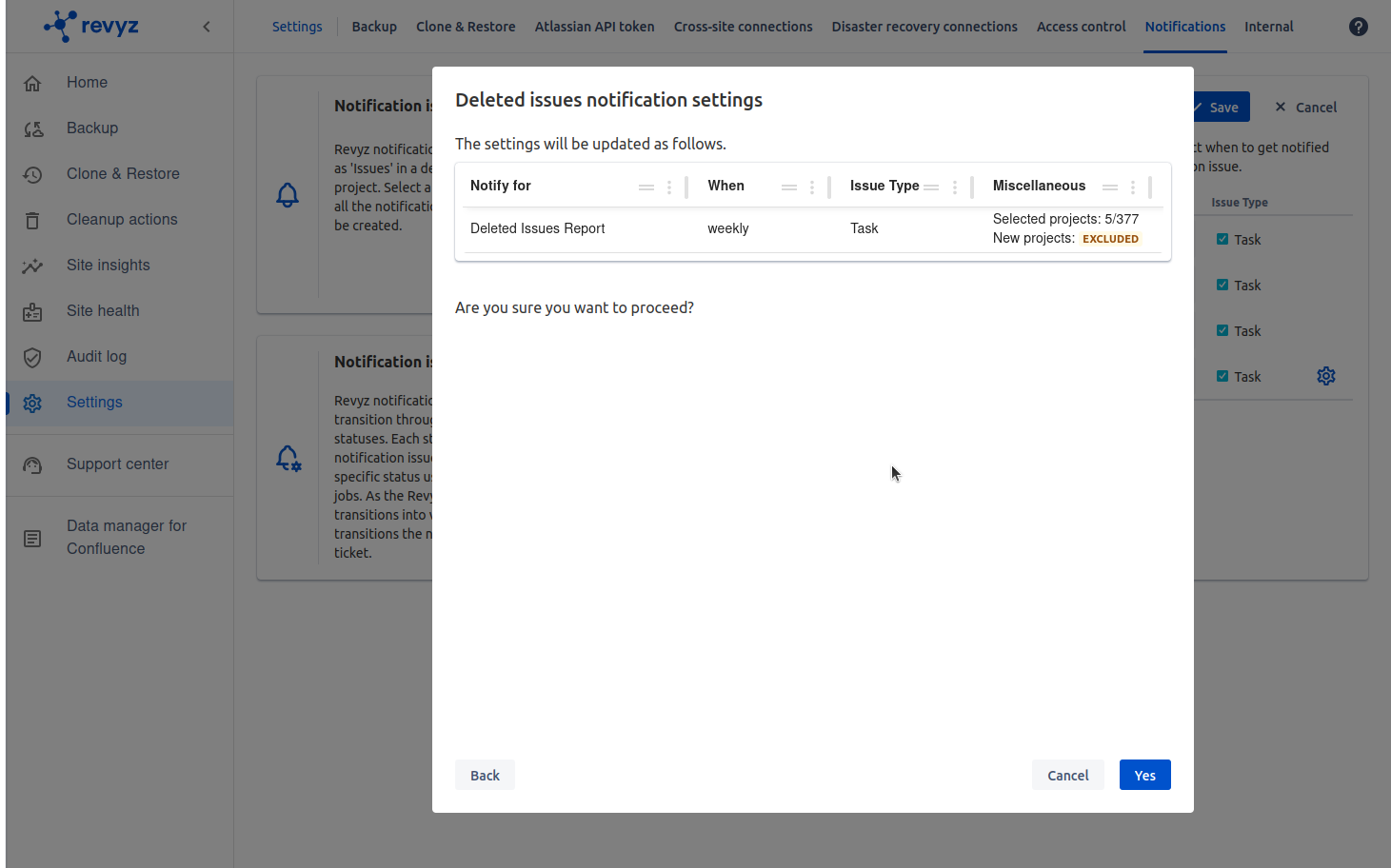This screenshot has width=1391, height=868.
Task: Click the Clone & Restore history icon
Action: tap(32, 175)
